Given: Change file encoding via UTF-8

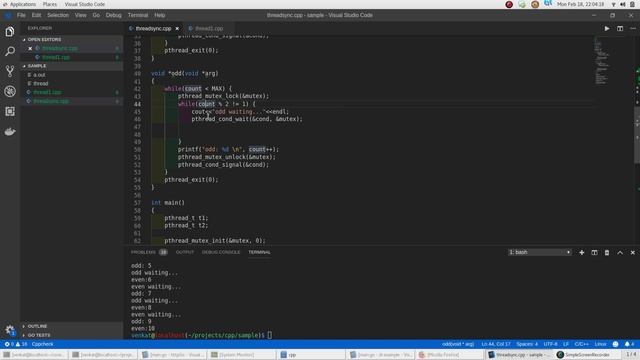Looking at the screenshot, I should tap(551, 344).
